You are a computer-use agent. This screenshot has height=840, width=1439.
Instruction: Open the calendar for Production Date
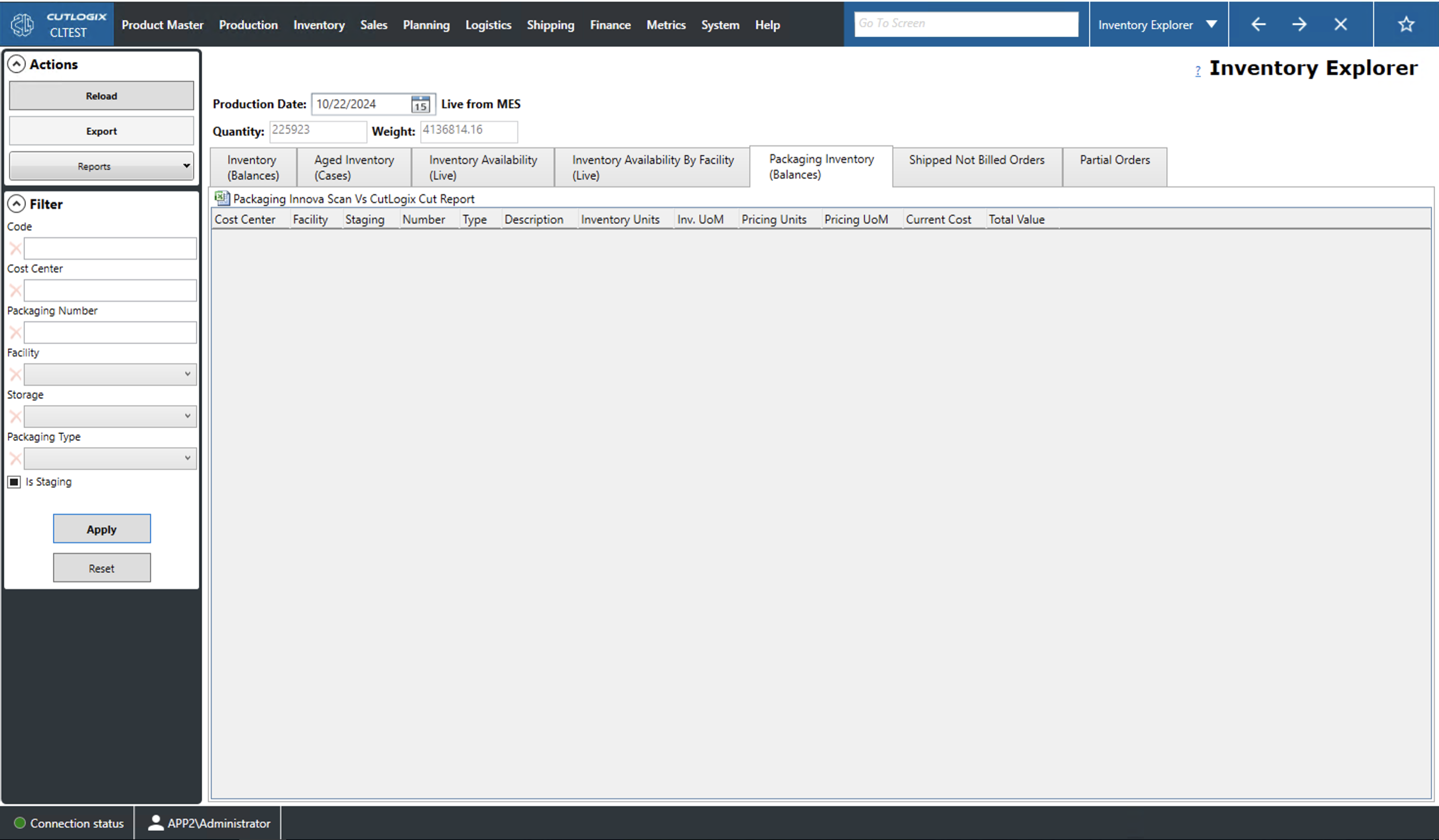420,104
